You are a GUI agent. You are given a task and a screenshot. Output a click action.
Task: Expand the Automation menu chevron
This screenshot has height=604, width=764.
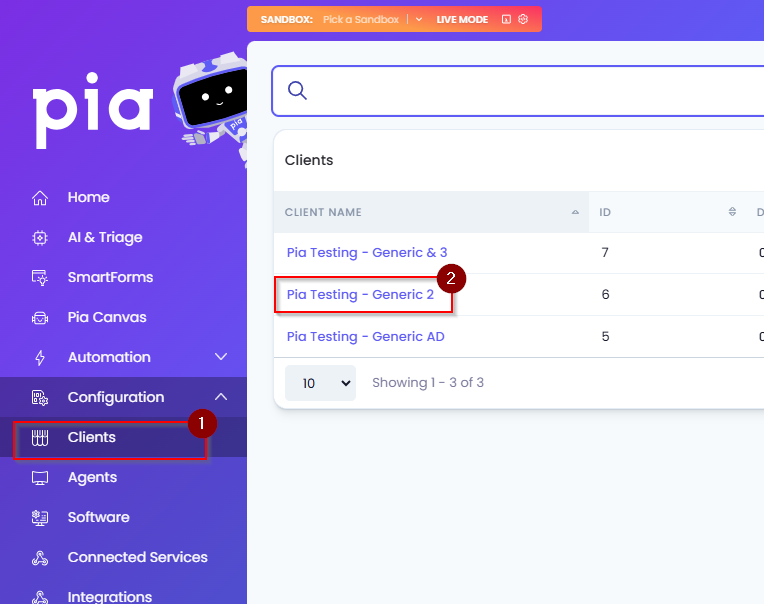click(221, 357)
